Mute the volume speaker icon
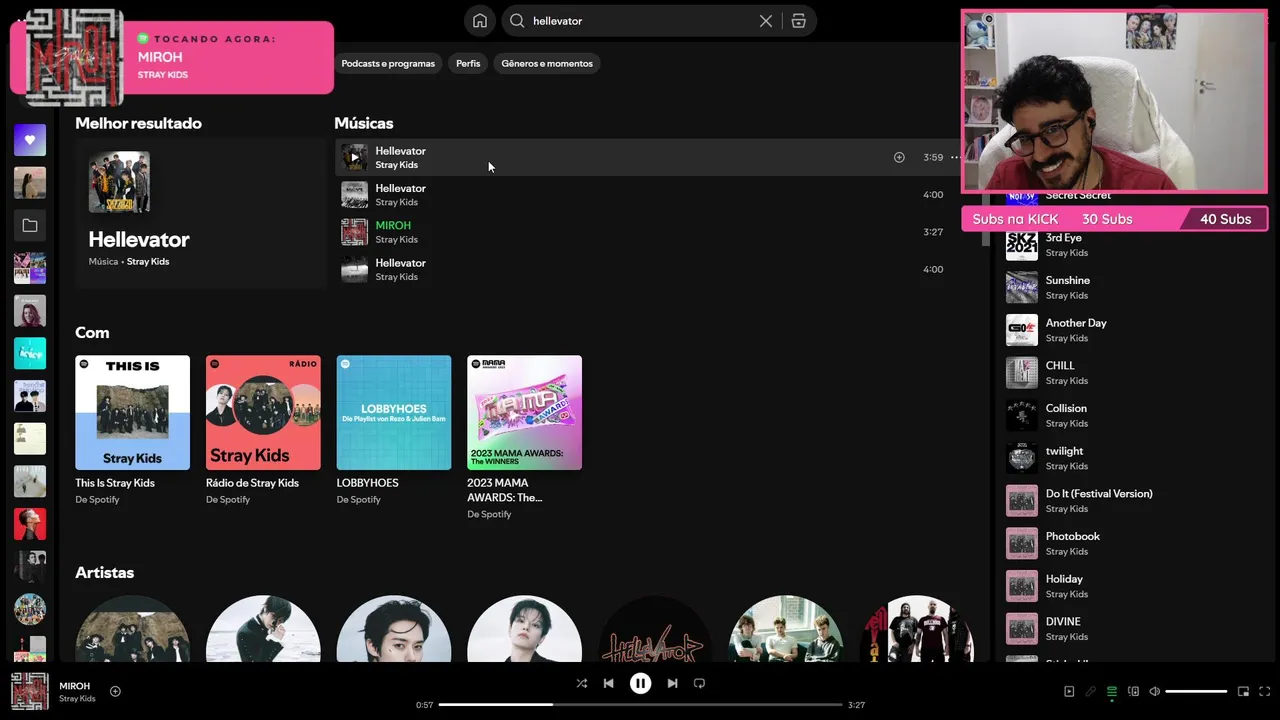Screen dimensions: 1280x720 click(x=1154, y=691)
